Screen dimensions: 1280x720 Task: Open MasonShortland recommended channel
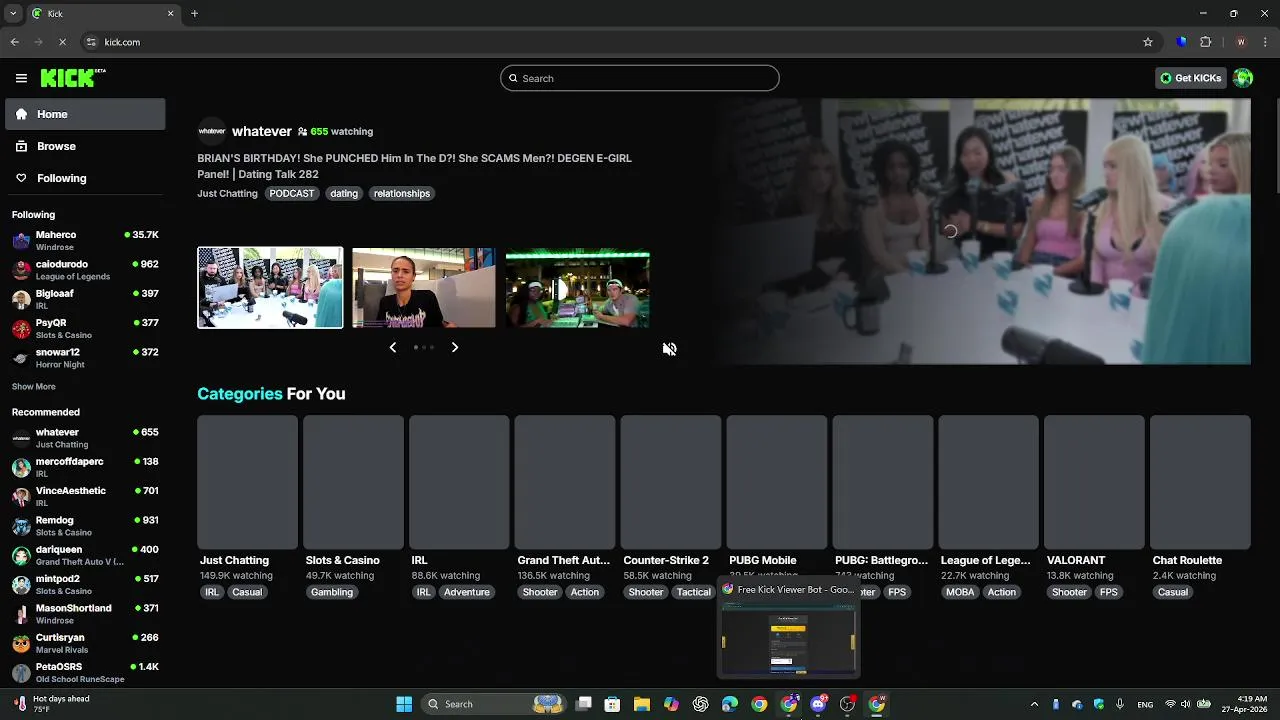(x=85, y=614)
